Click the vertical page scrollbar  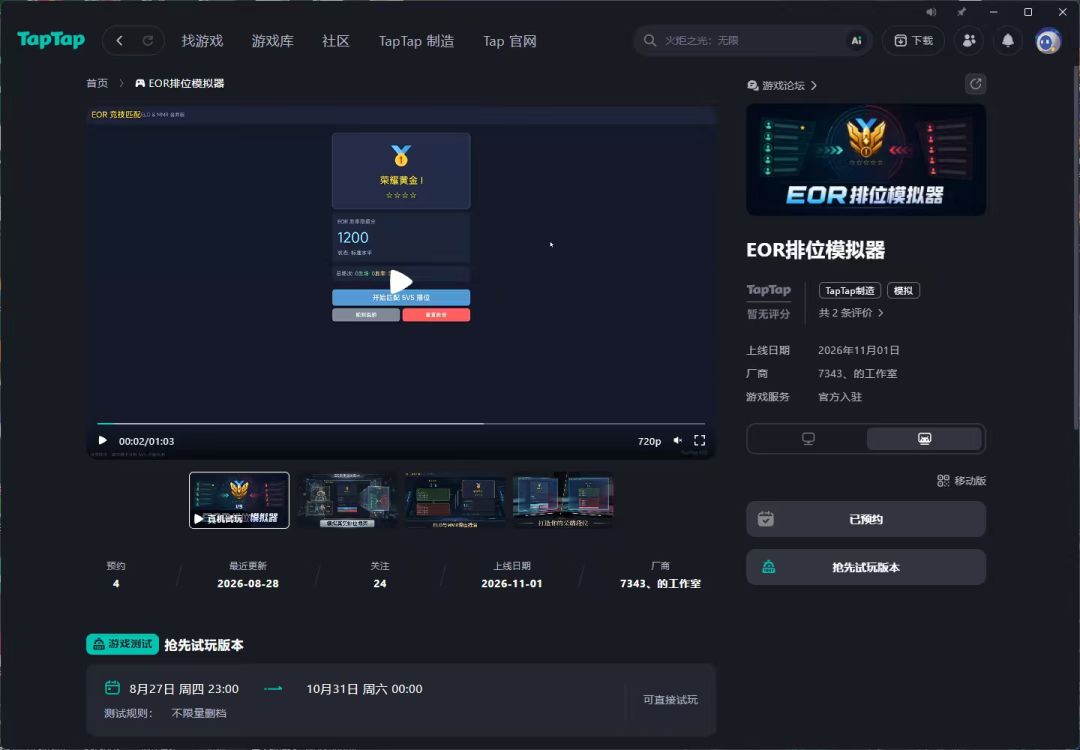(1076, 248)
